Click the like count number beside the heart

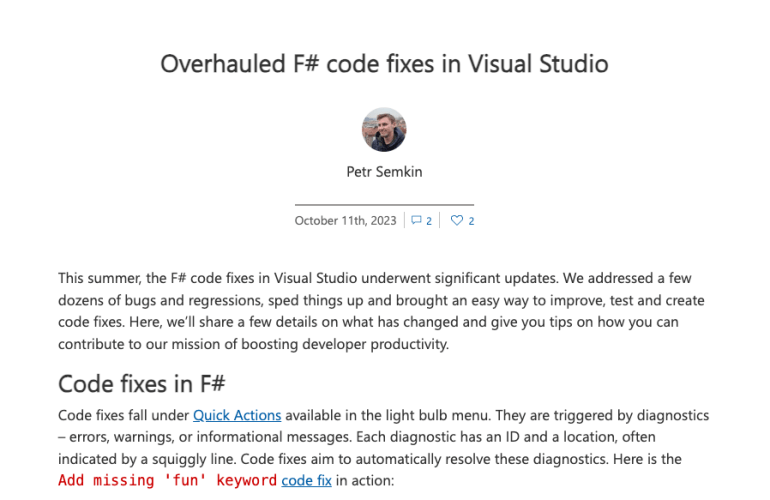(471, 221)
